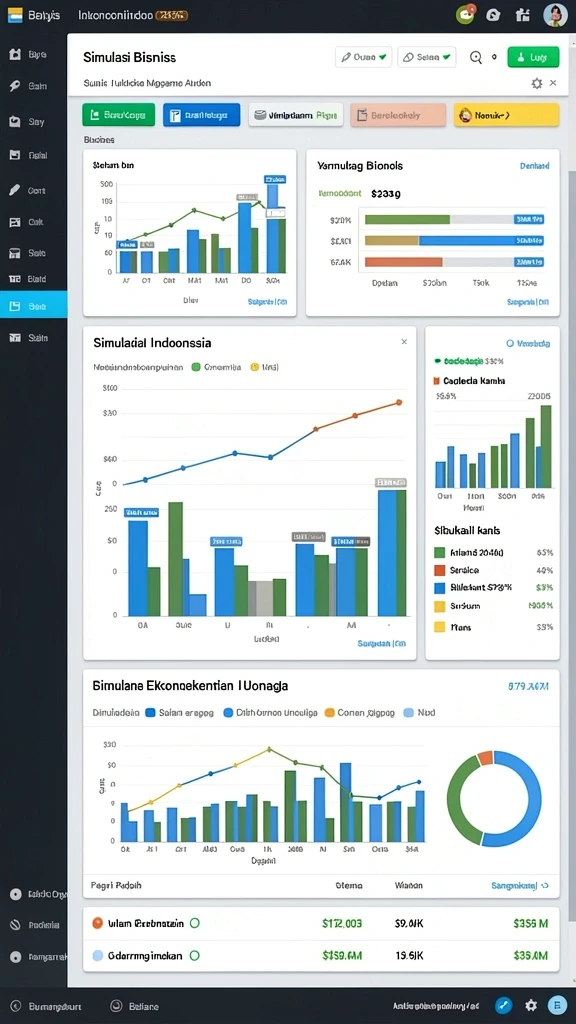This screenshot has width=576, height=1024.
Task: Close the Simuladal Indoonssia chart panel
Action: pos(404,342)
